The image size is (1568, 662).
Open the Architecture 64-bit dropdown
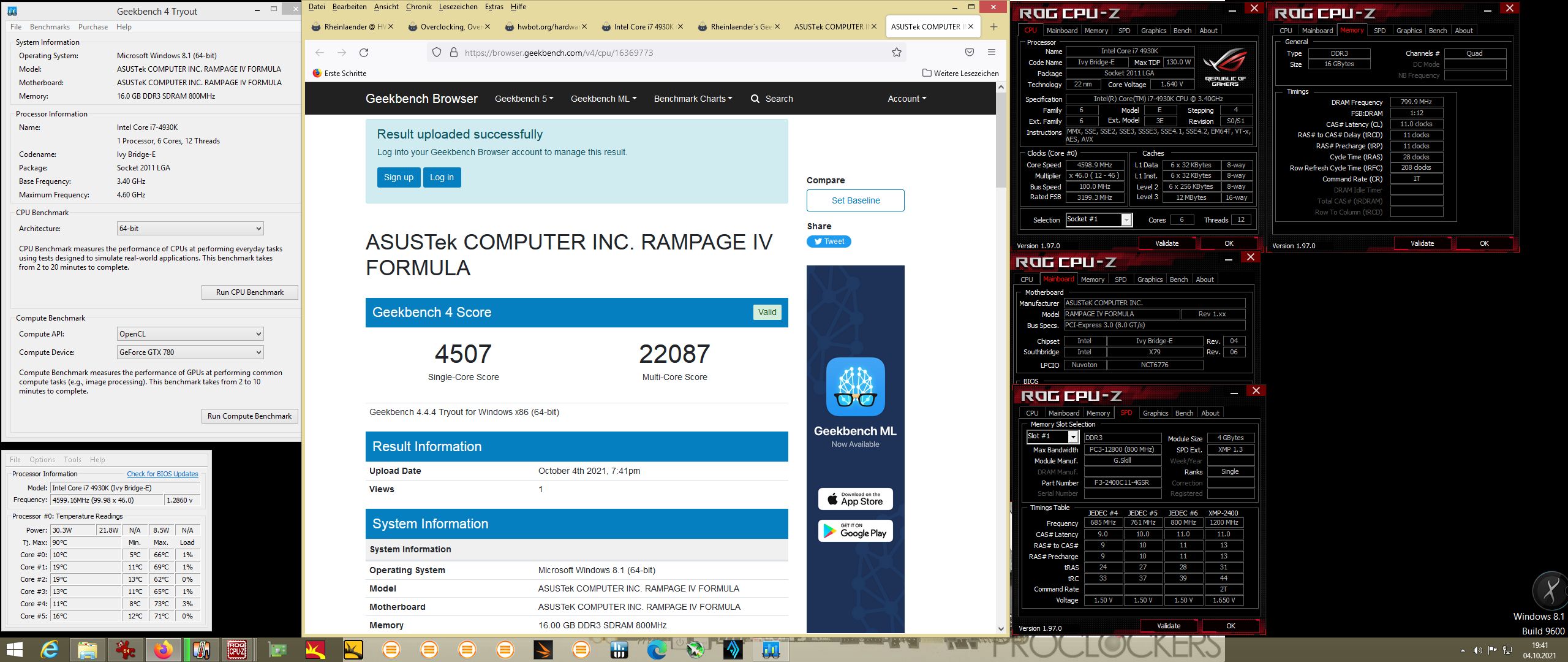click(x=190, y=229)
